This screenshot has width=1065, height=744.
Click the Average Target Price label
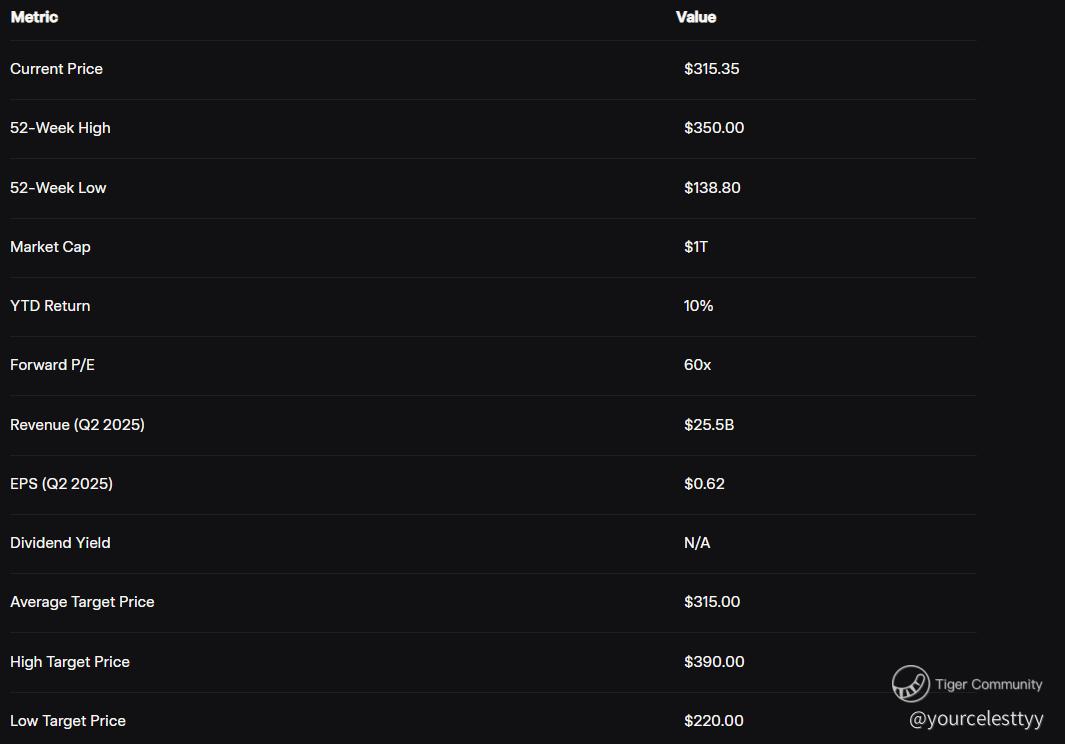82,602
